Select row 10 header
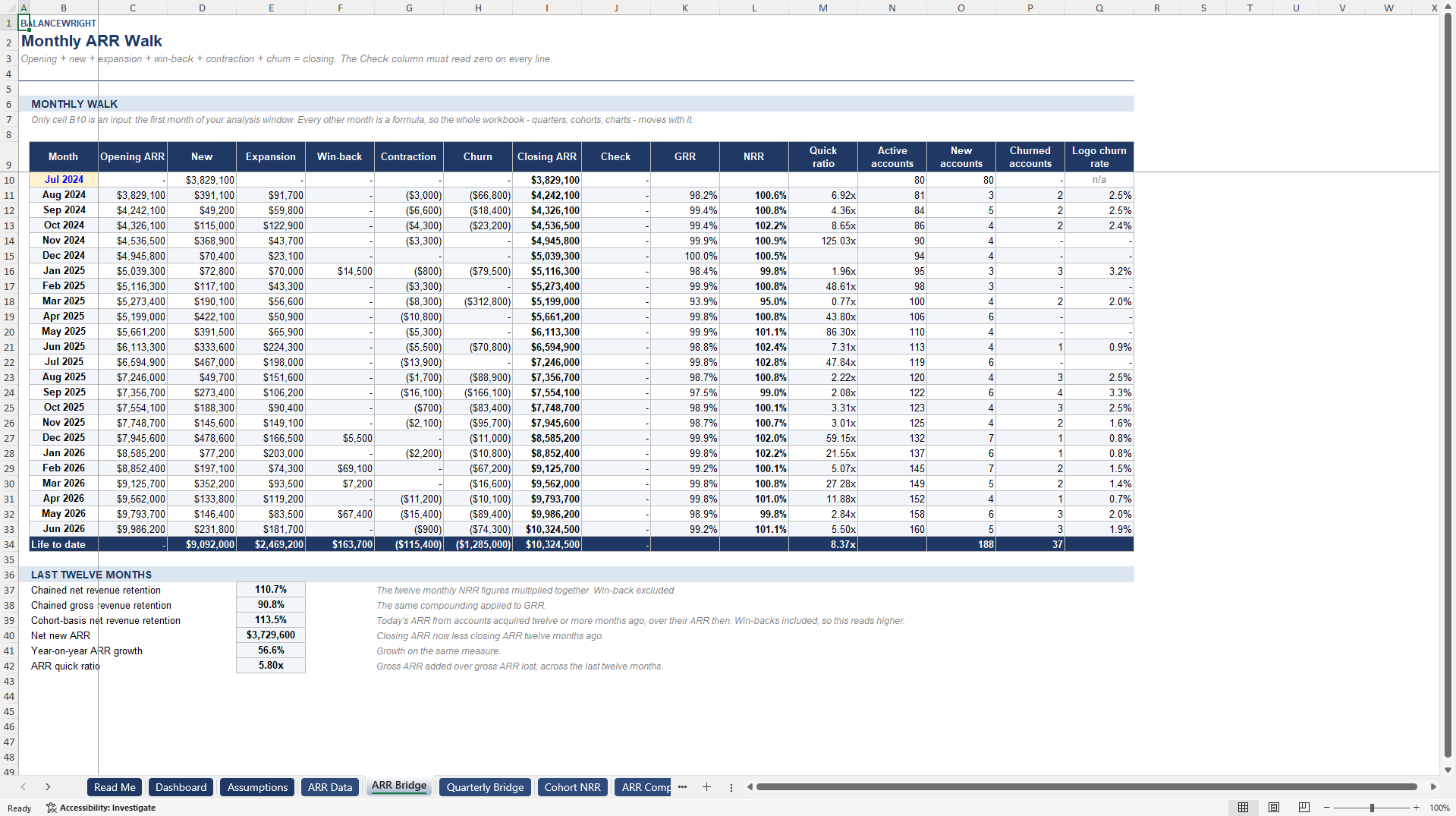This screenshot has width=1456, height=816. tap(9, 180)
